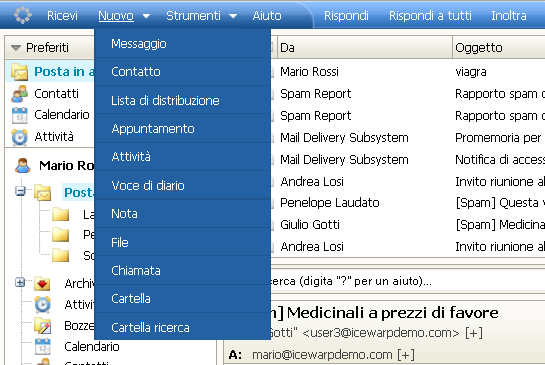Click the Attività clock icon in the folder tree
545x365 pixels.
pos(43,305)
